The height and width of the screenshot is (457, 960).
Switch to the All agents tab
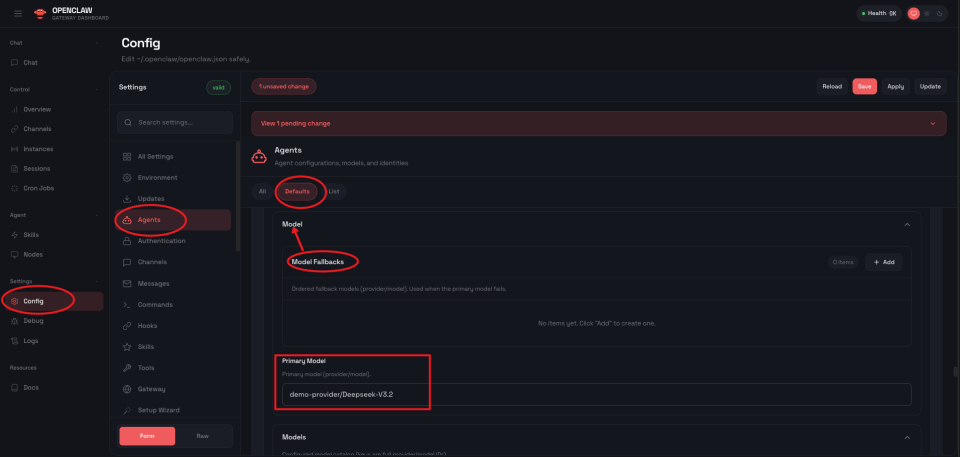click(262, 190)
